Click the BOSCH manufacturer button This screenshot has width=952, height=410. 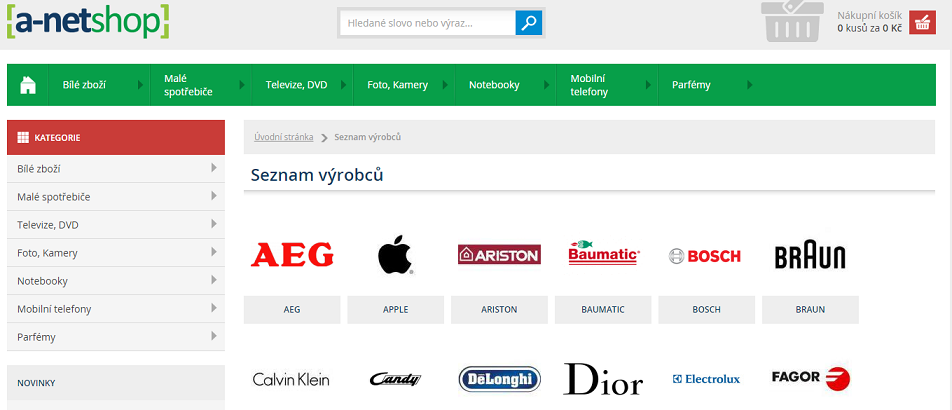coord(707,310)
